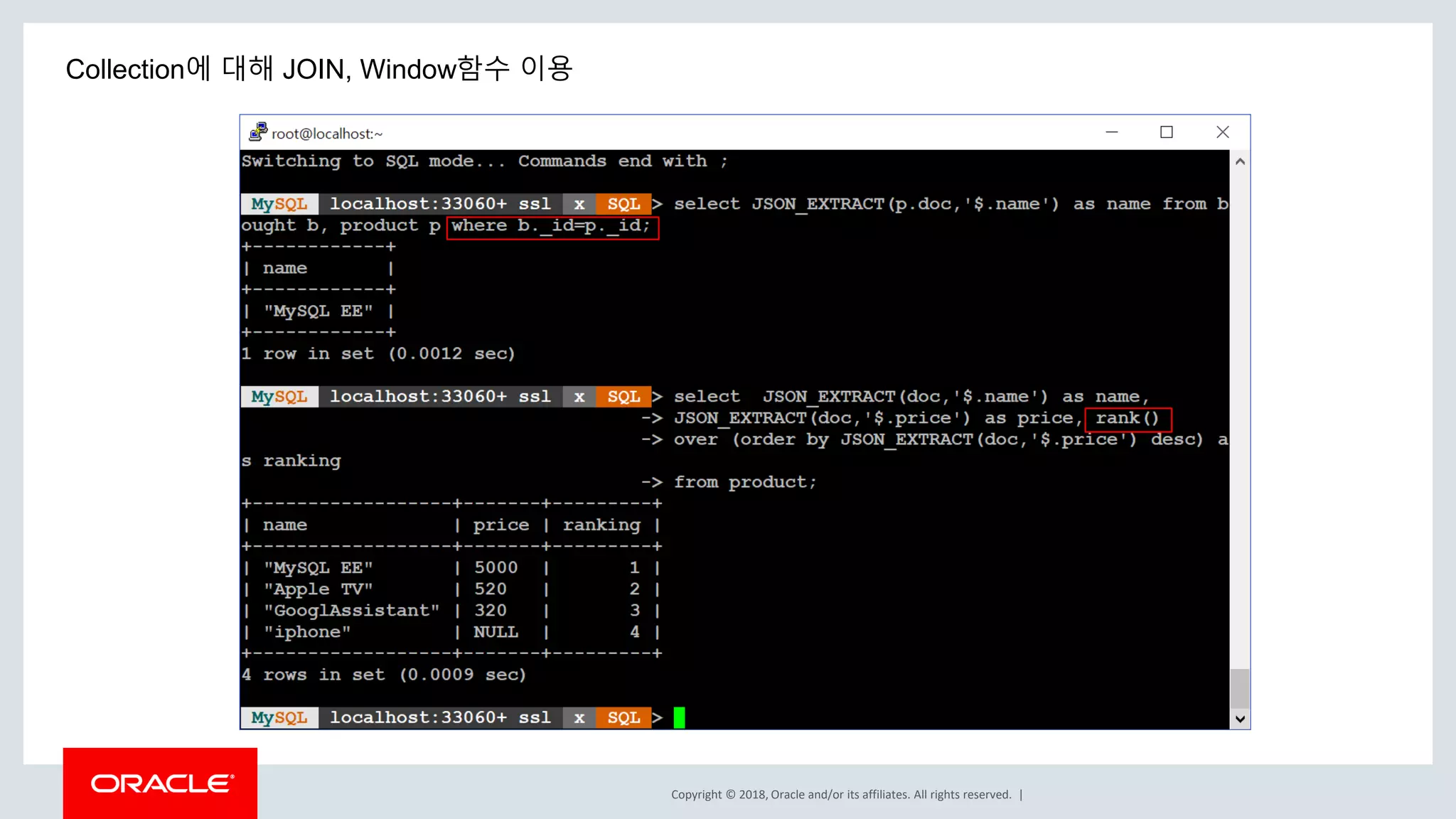
Task: Click the terminal scrollbar up arrow
Action: [1240, 161]
